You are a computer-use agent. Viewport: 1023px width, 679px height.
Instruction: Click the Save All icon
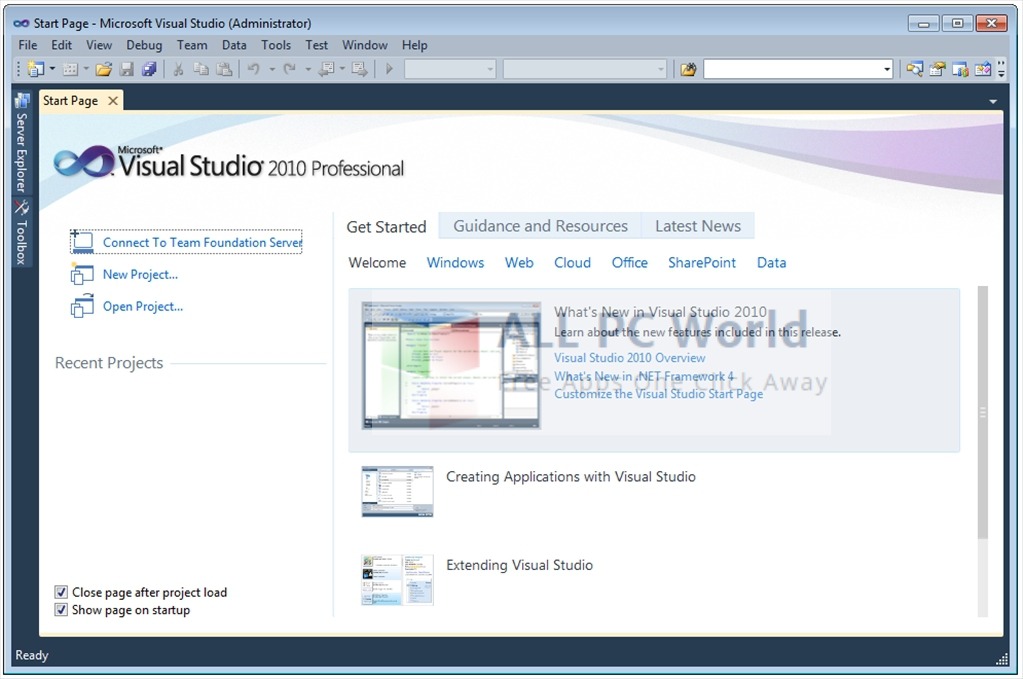pyautogui.click(x=149, y=68)
